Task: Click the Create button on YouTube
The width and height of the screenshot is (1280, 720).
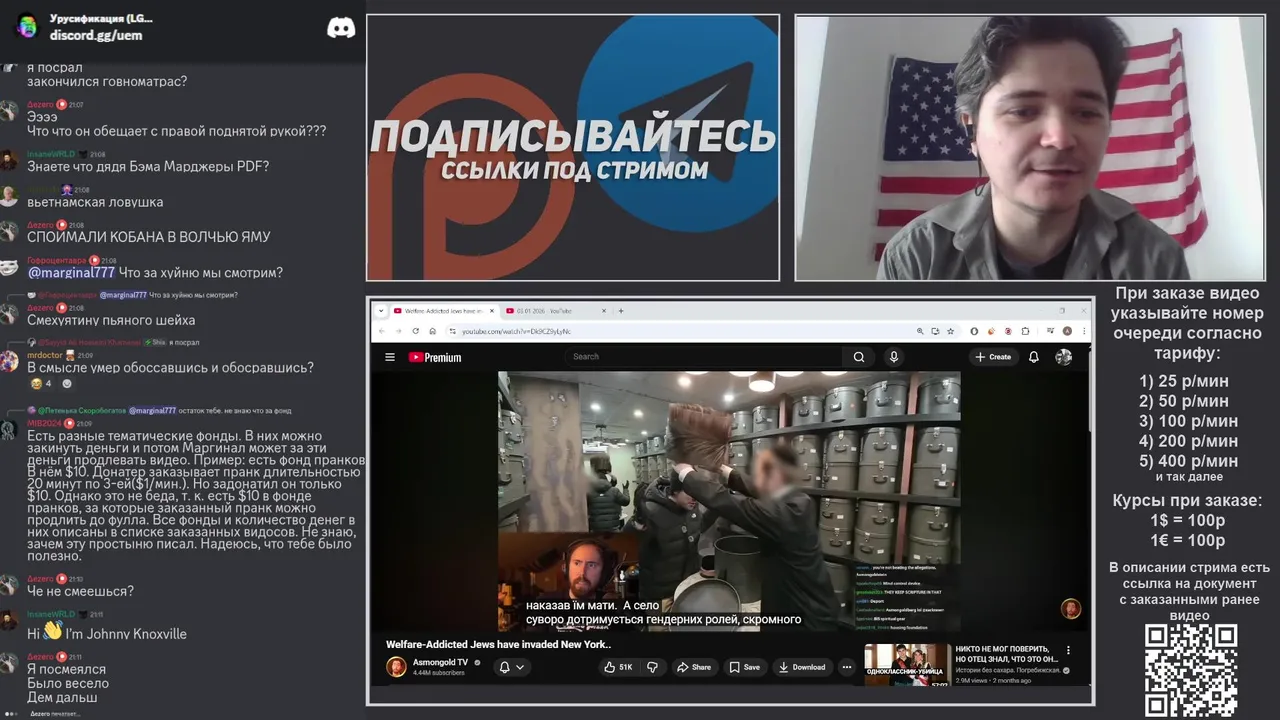Action: tap(993, 357)
